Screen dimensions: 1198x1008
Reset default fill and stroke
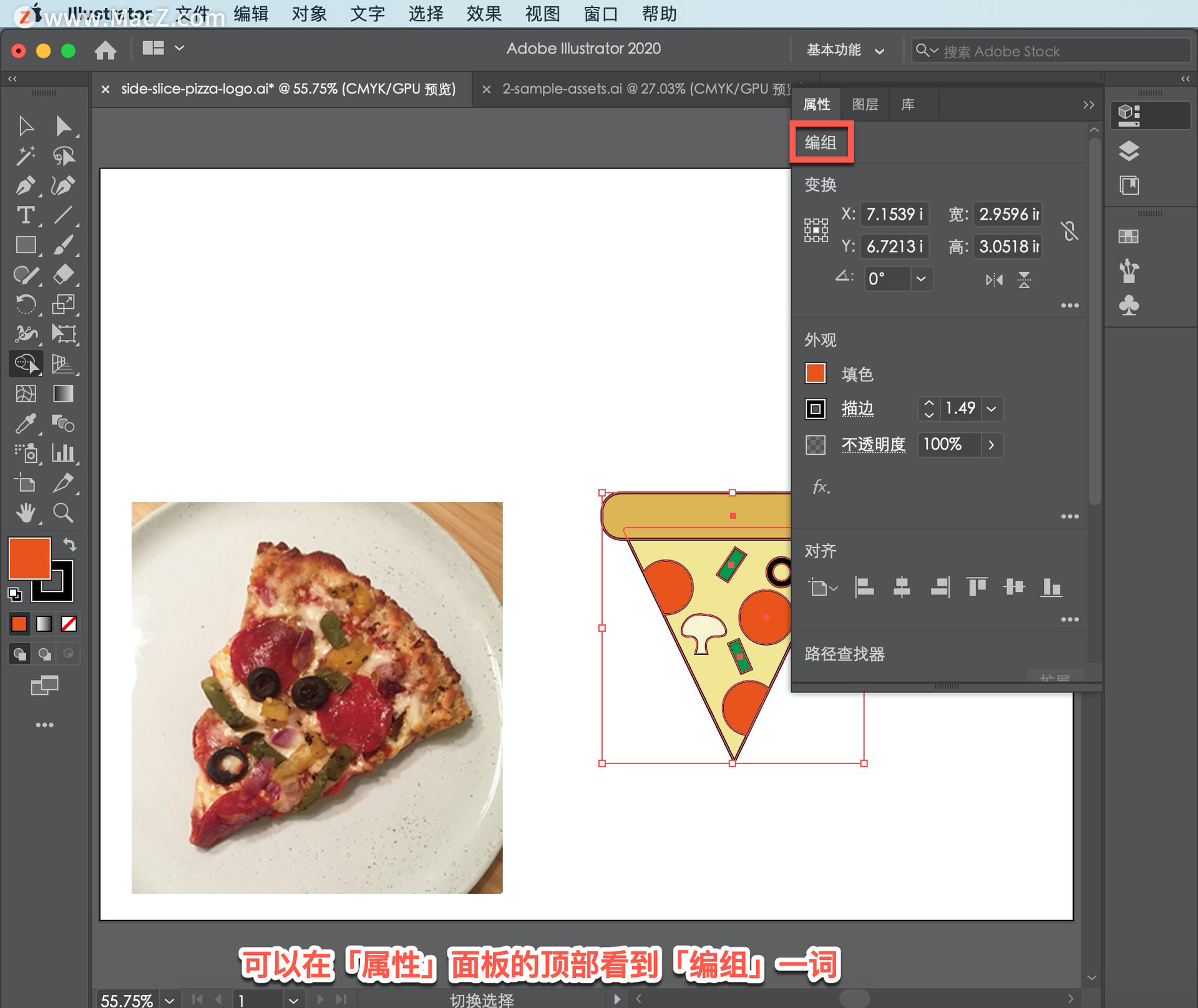pyautogui.click(x=14, y=594)
